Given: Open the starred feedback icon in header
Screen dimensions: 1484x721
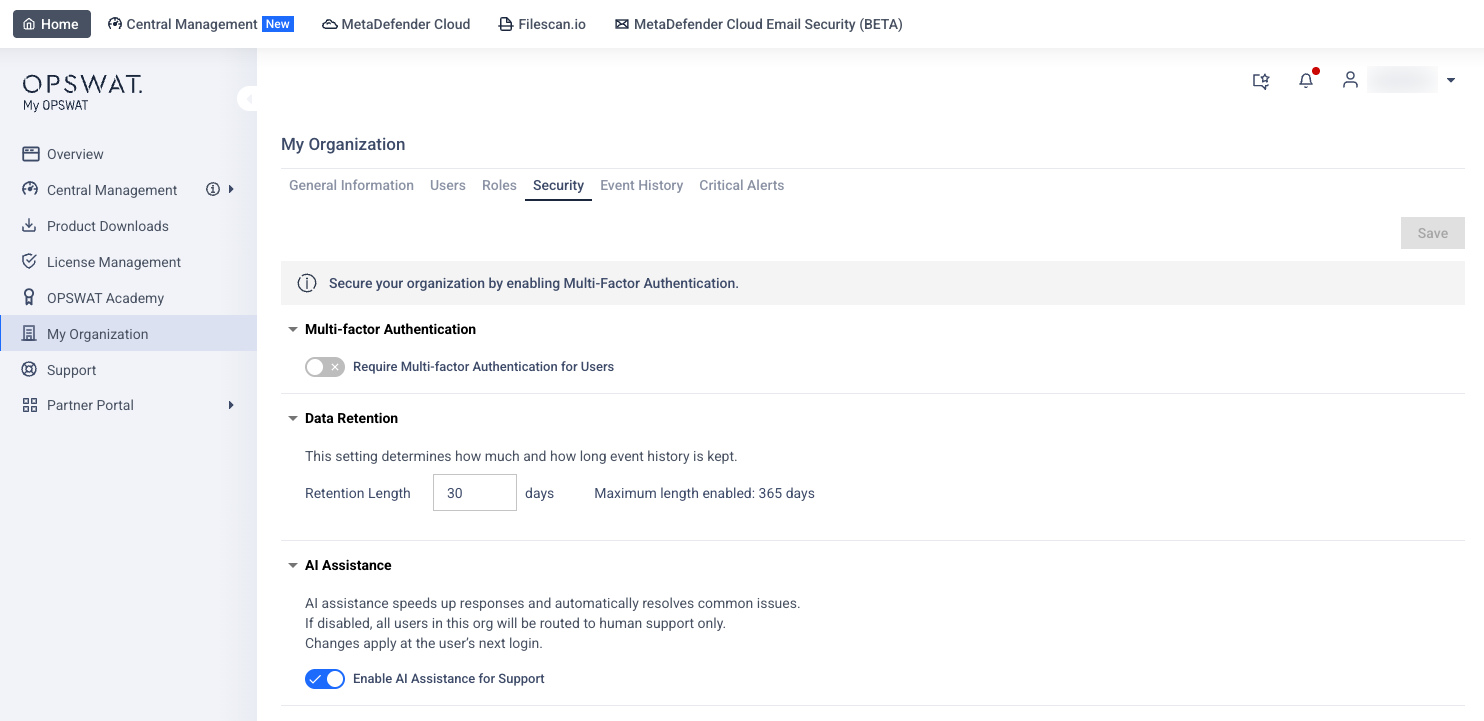Looking at the screenshot, I should click(1261, 81).
